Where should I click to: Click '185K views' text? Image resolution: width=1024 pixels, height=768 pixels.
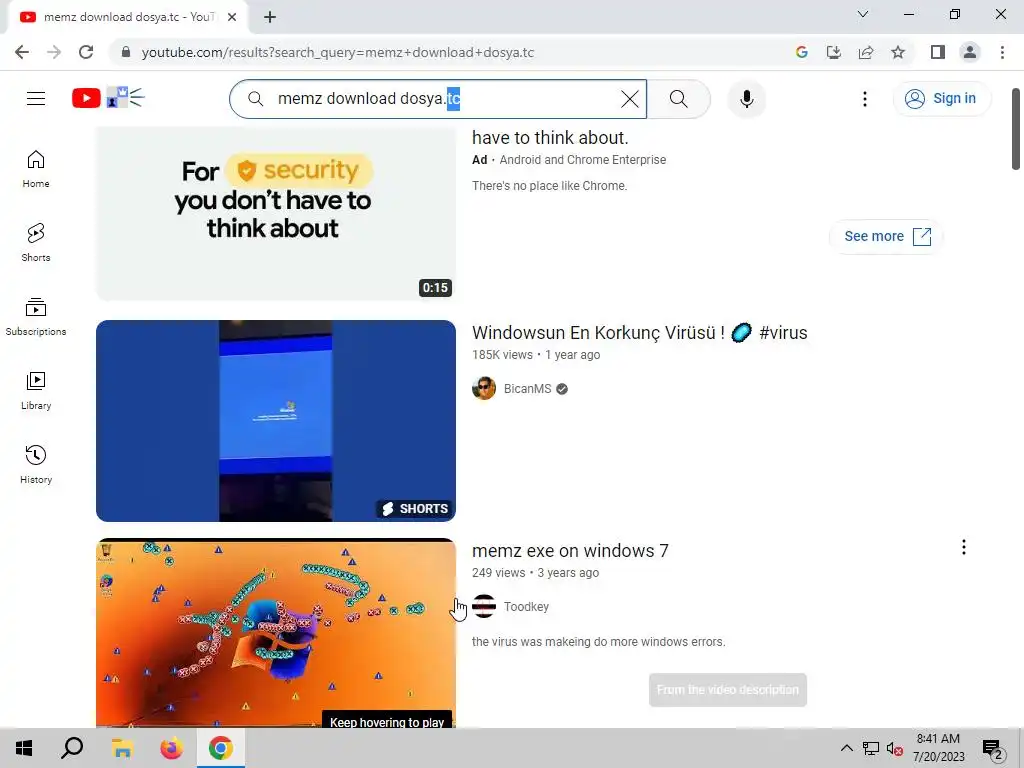(x=502, y=355)
